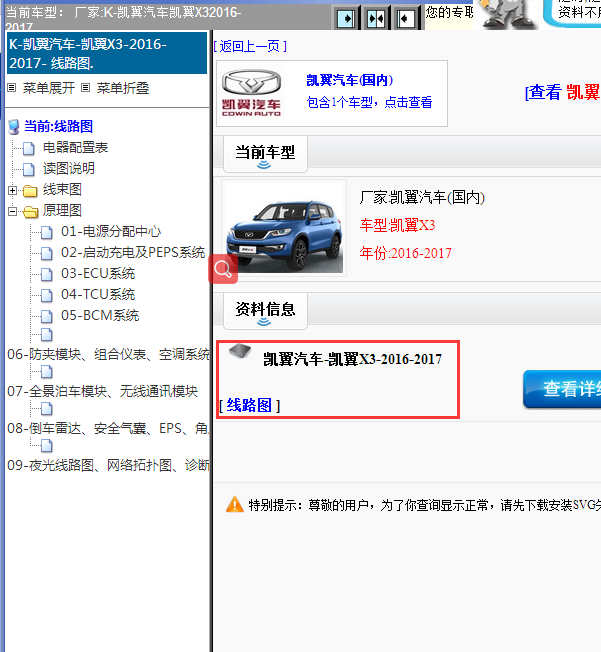Click the 凯翼汽车-凯翼X3-2016-2017 title
The image size is (601, 652).
click(x=352, y=359)
